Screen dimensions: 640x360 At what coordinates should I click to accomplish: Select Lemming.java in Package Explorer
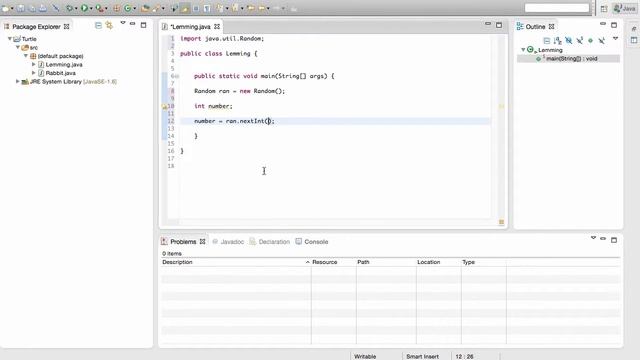pyautogui.click(x=64, y=64)
